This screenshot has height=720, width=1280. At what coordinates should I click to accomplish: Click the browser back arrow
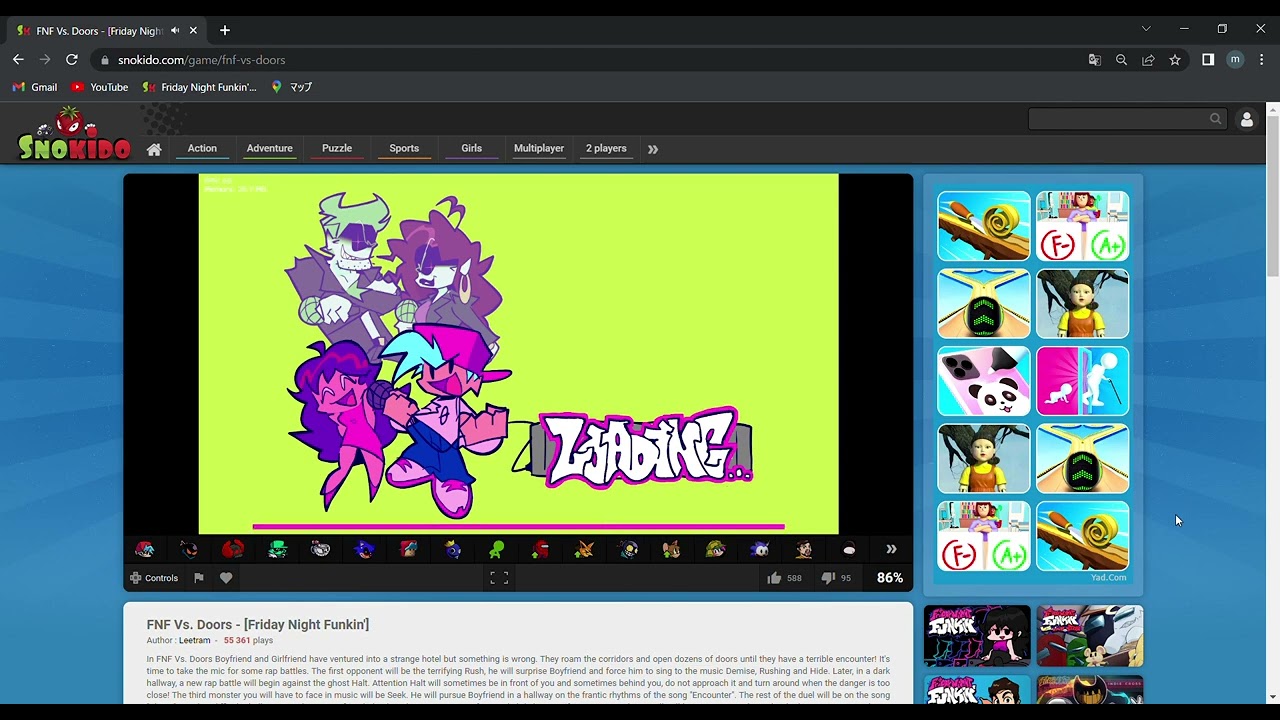[18, 60]
